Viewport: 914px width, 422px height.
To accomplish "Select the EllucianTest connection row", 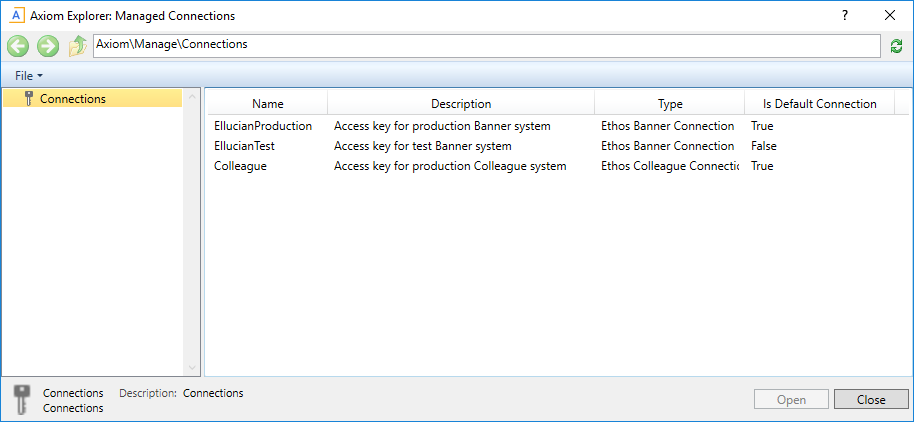I will coord(244,146).
